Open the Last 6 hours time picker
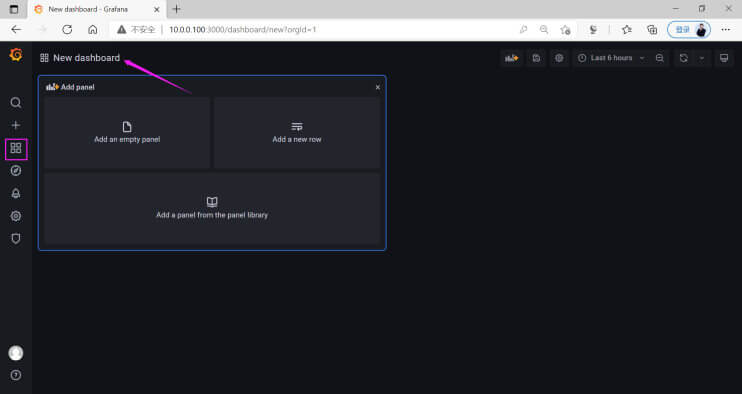The width and height of the screenshot is (742, 394). coord(611,58)
